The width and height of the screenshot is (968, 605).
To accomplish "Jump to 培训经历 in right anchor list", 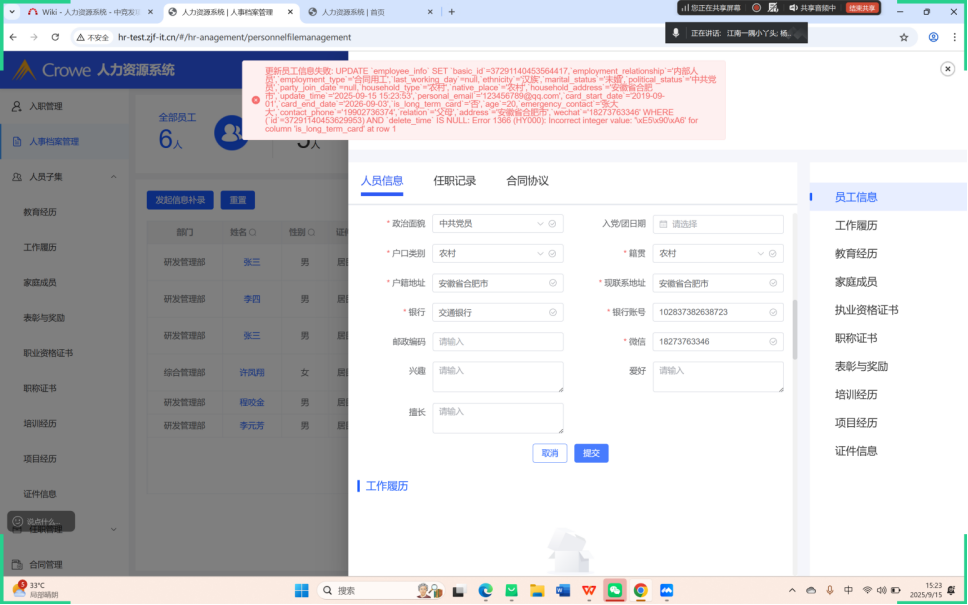I will pyautogui.click(x=856, y=394).
